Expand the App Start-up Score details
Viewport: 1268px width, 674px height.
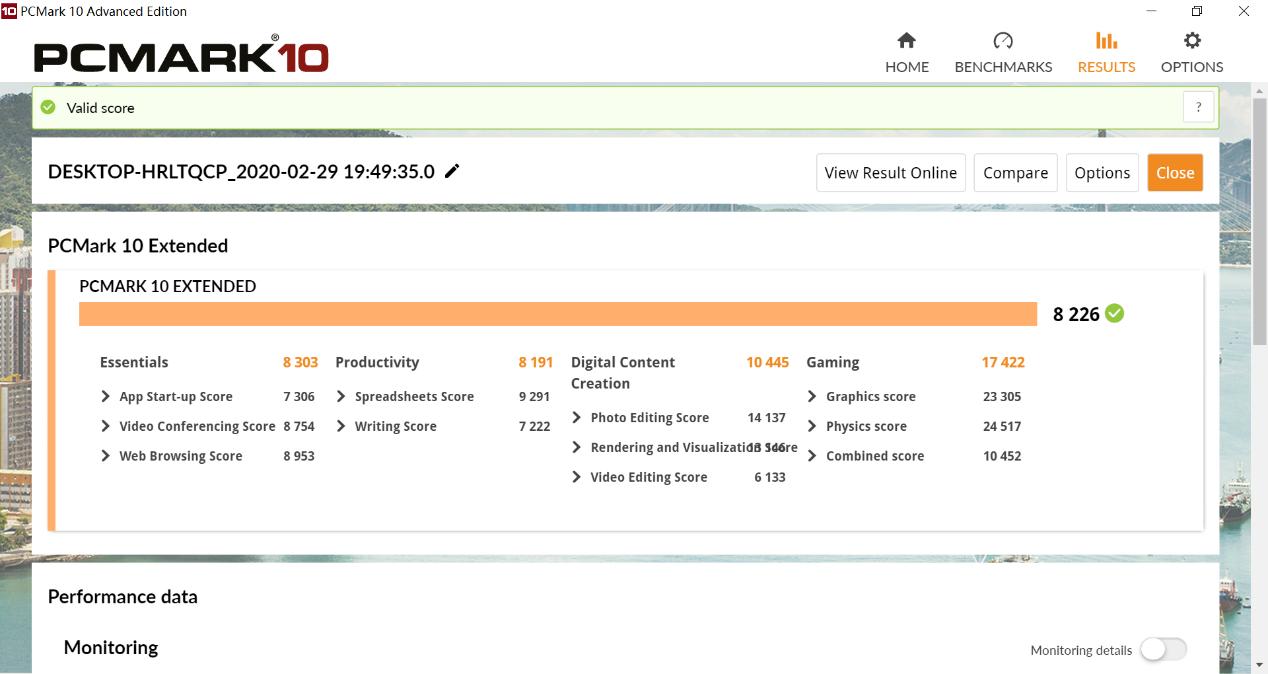104,396
